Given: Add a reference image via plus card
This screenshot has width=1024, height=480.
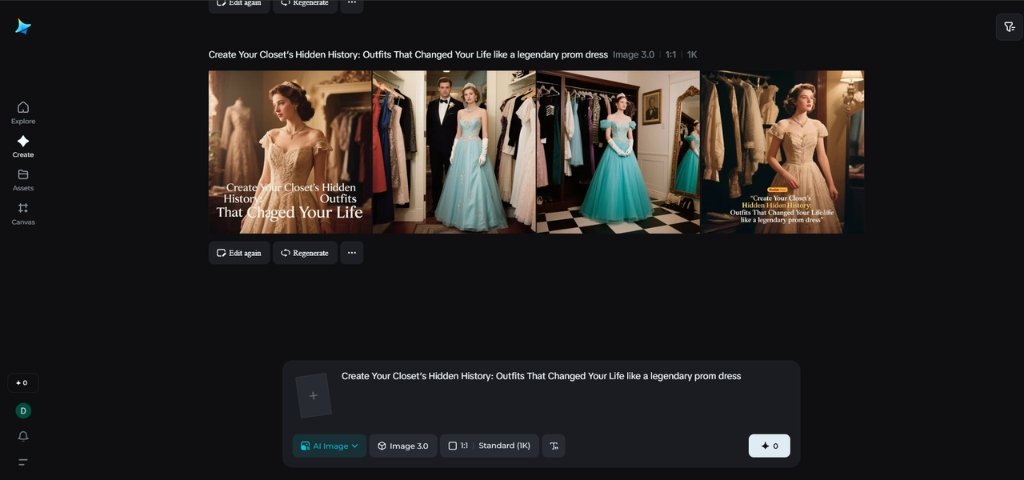Looking at the screenshot, I should coord(313,396).
